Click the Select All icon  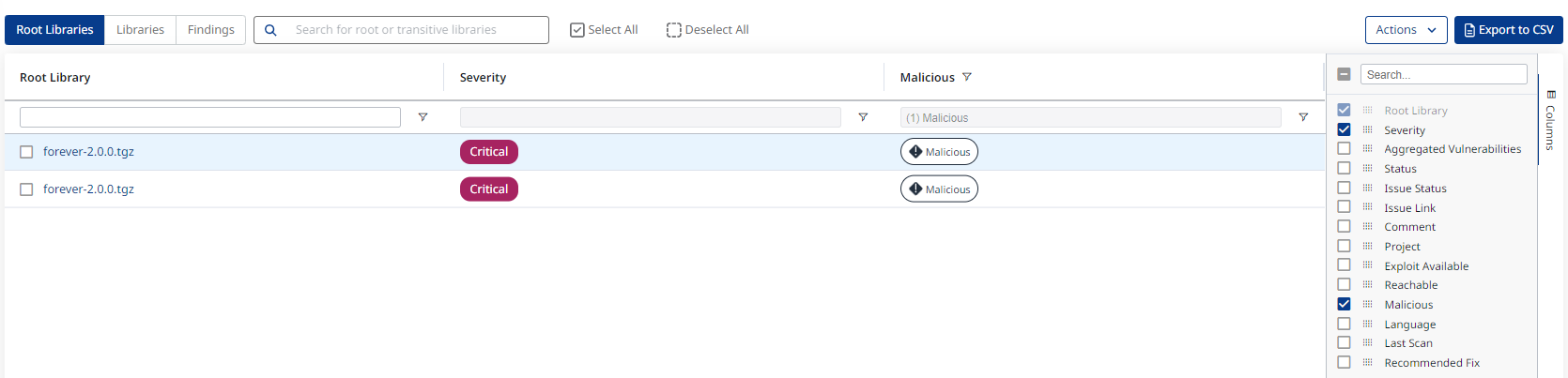pos(577,30)
